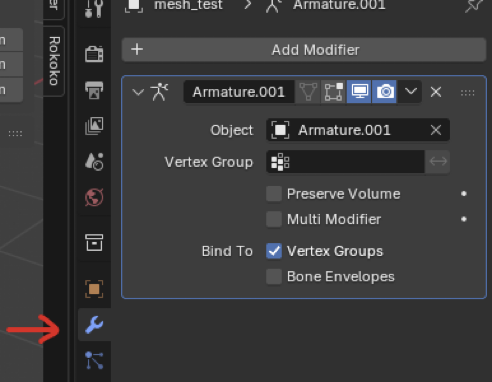Animate Preserve Volume property dot

[464, 194]
